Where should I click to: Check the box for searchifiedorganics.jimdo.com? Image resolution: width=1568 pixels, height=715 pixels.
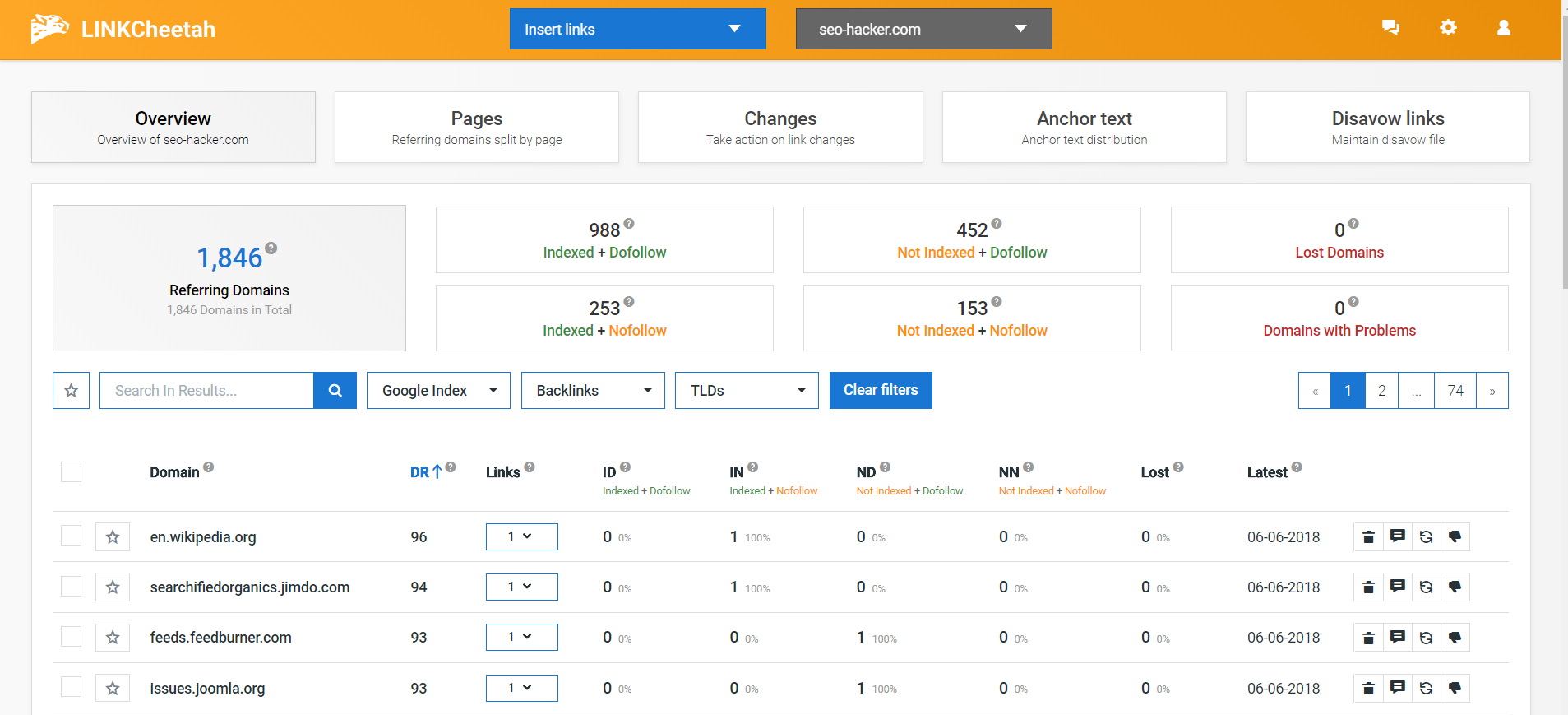[72, 587]
